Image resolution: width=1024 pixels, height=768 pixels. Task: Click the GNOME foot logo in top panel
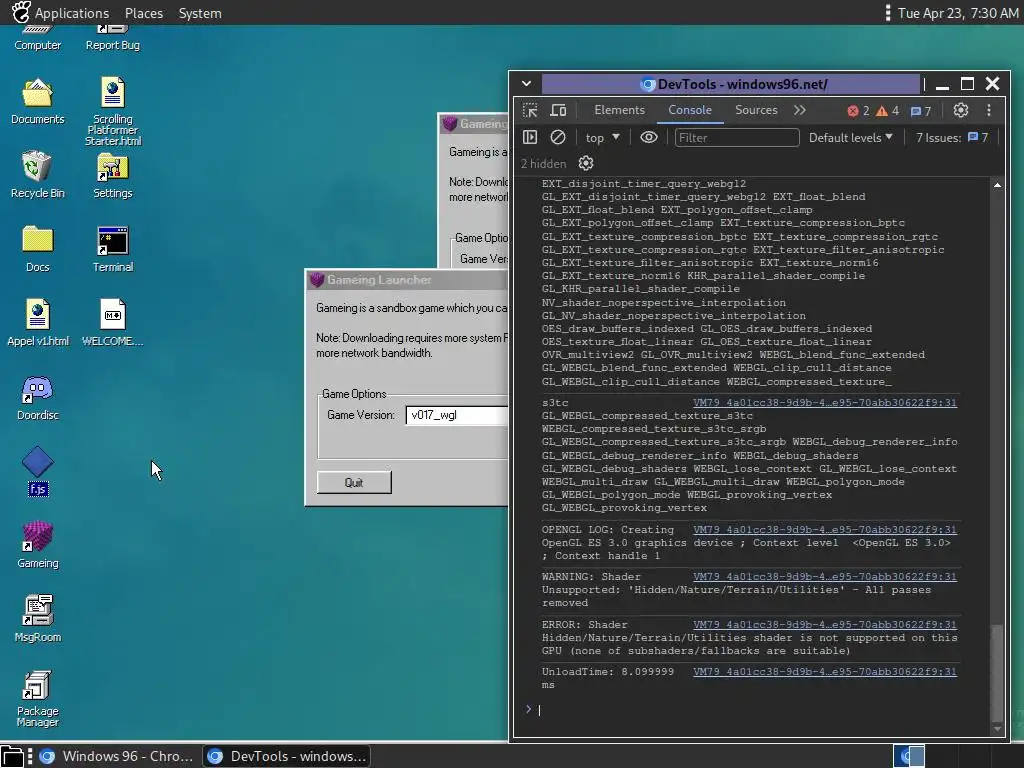point(20,12)
